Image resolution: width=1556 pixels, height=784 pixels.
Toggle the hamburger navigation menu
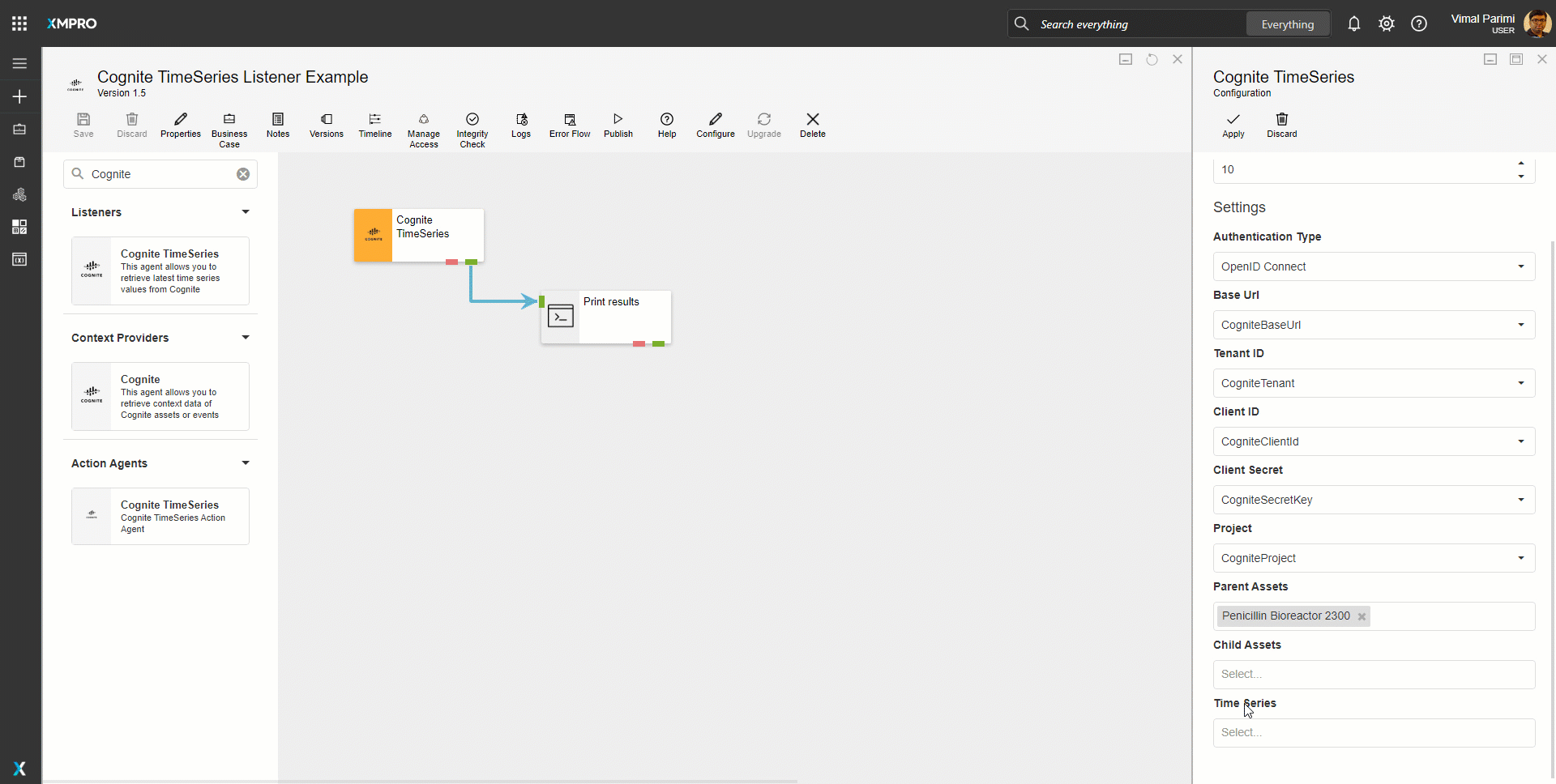tap(19, 63)
